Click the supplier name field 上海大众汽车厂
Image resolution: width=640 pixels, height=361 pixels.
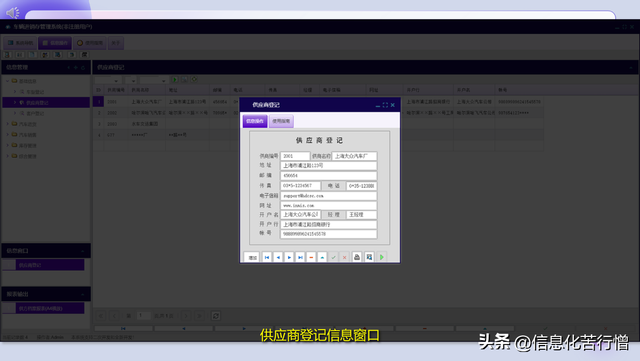(x=354, y=156)
